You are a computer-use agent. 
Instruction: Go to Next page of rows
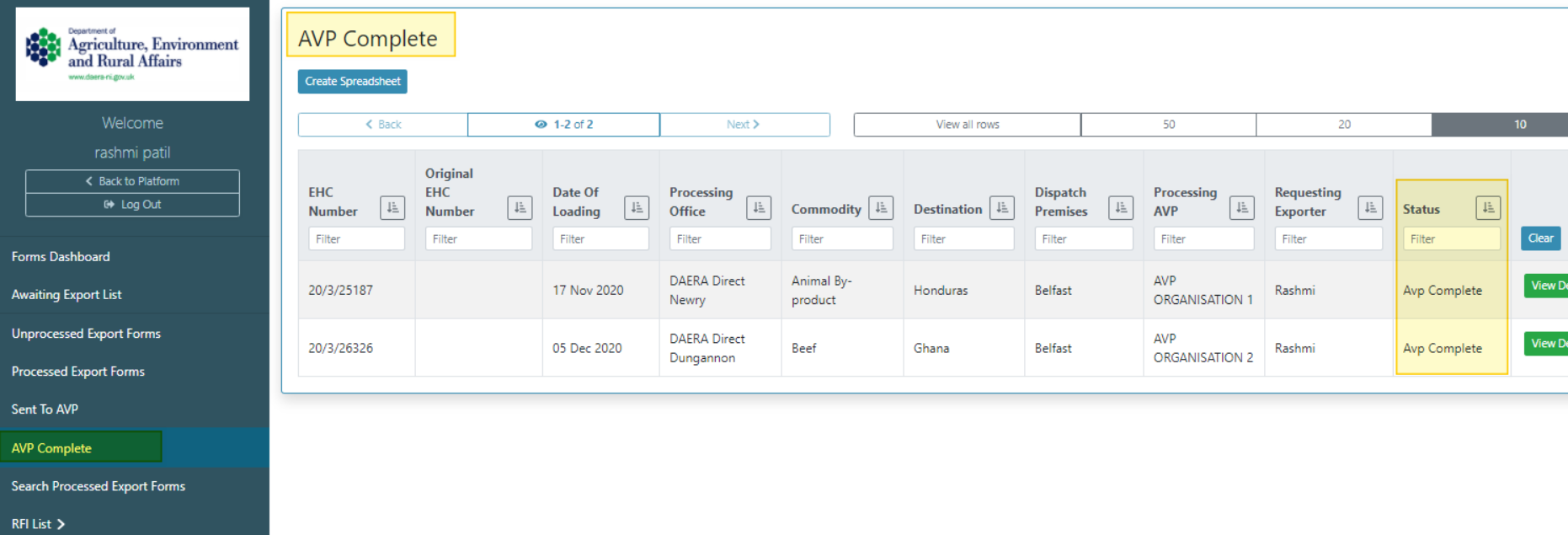pos(744,125)
